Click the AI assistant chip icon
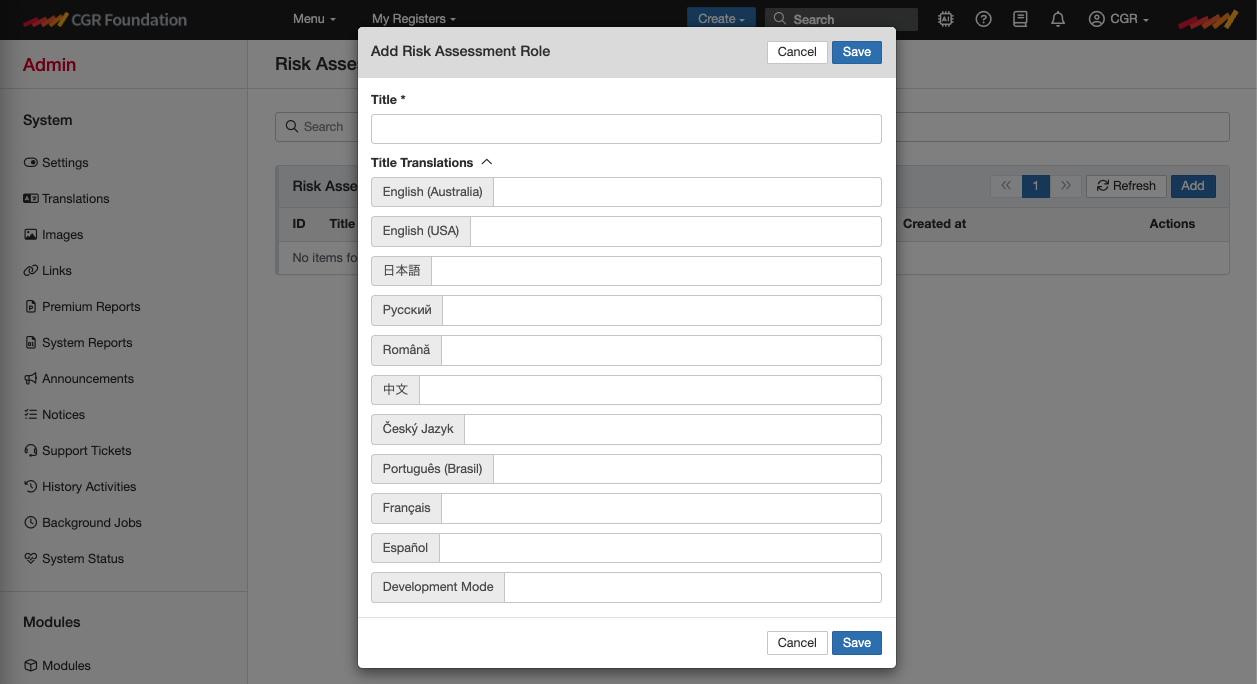This screenshot has height=684, width=1257. pos(945,18)
